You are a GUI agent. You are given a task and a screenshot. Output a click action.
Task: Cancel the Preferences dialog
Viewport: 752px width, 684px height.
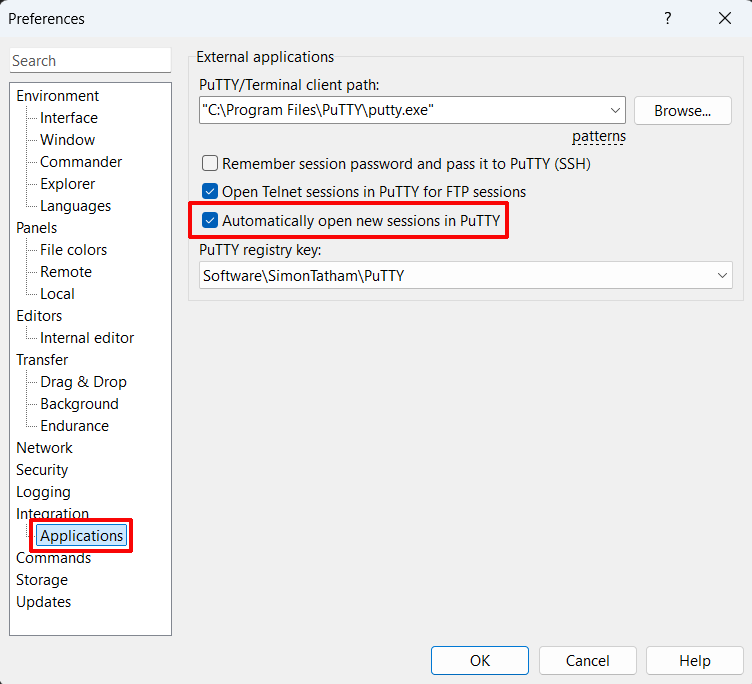587,660
